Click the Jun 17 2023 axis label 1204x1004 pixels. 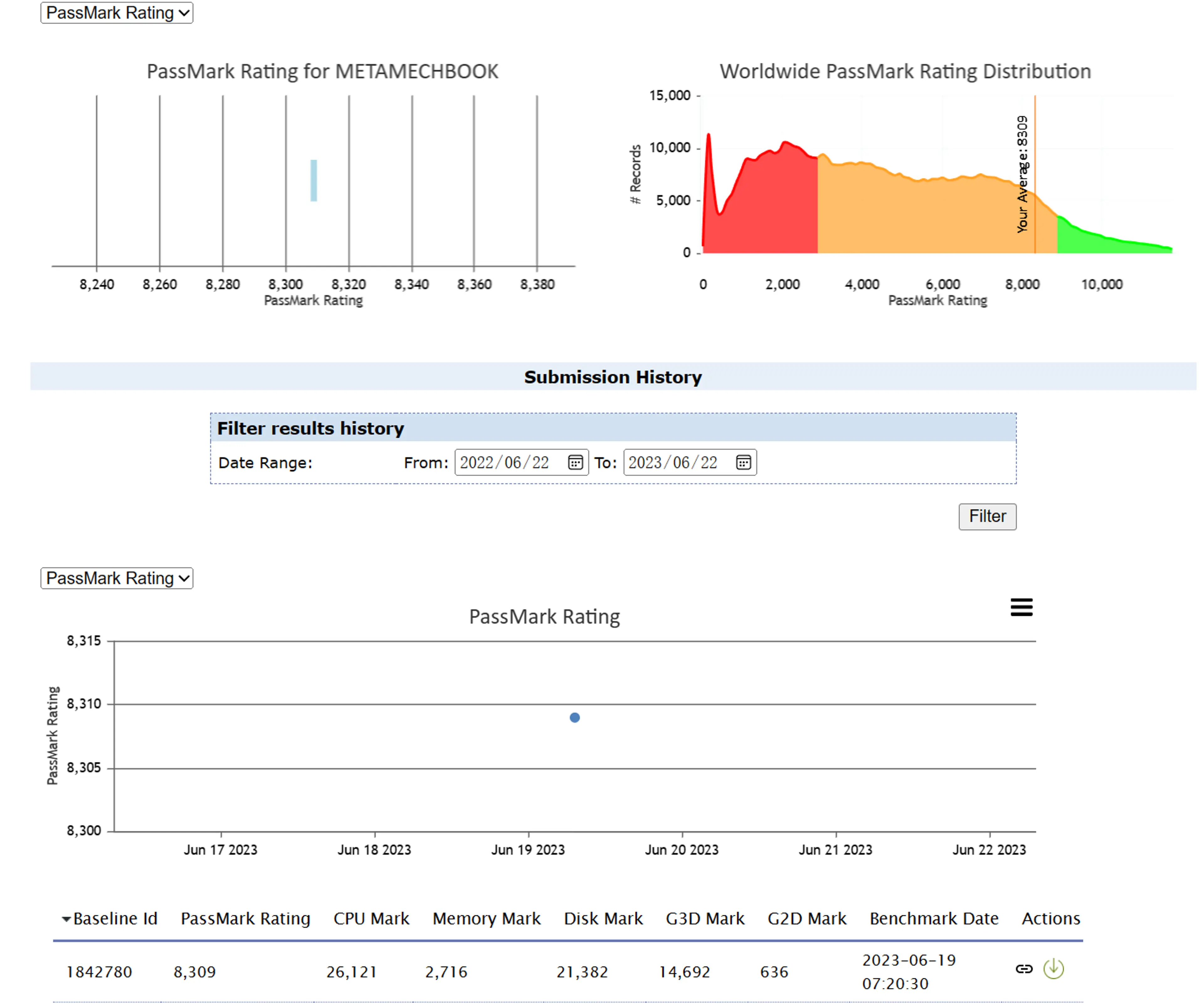click(x=220, y=850)
